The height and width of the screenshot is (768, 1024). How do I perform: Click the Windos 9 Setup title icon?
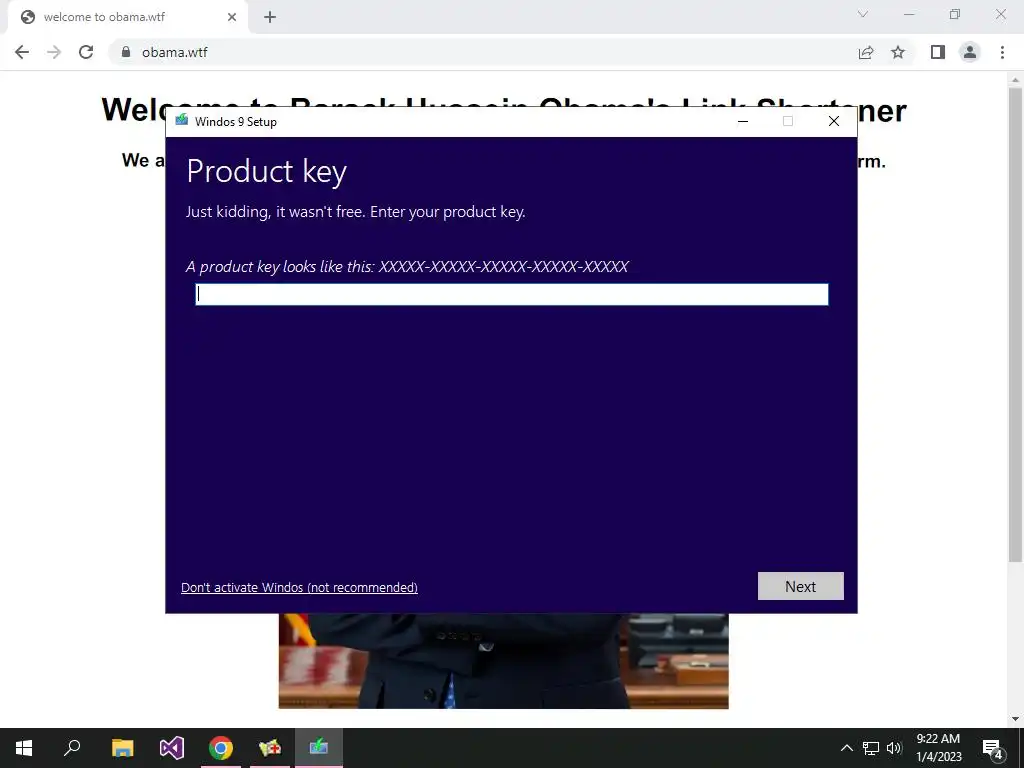[x=182, y=121]
